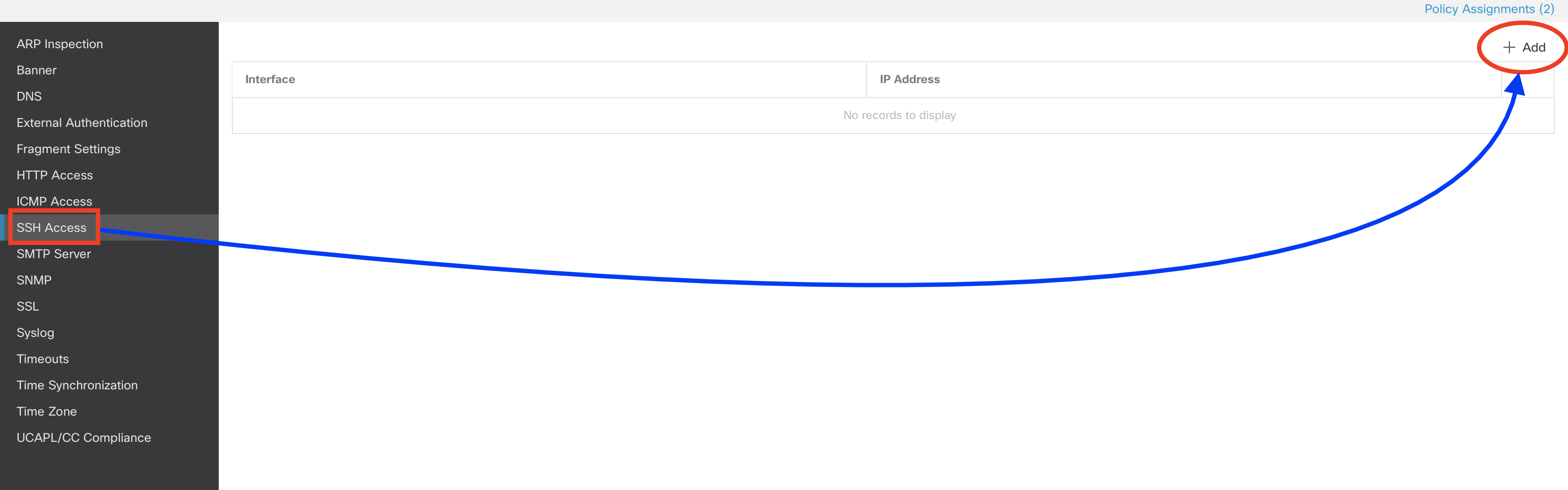
Task: Select Timeouts in the sidebar
Action: click(42, 358)
